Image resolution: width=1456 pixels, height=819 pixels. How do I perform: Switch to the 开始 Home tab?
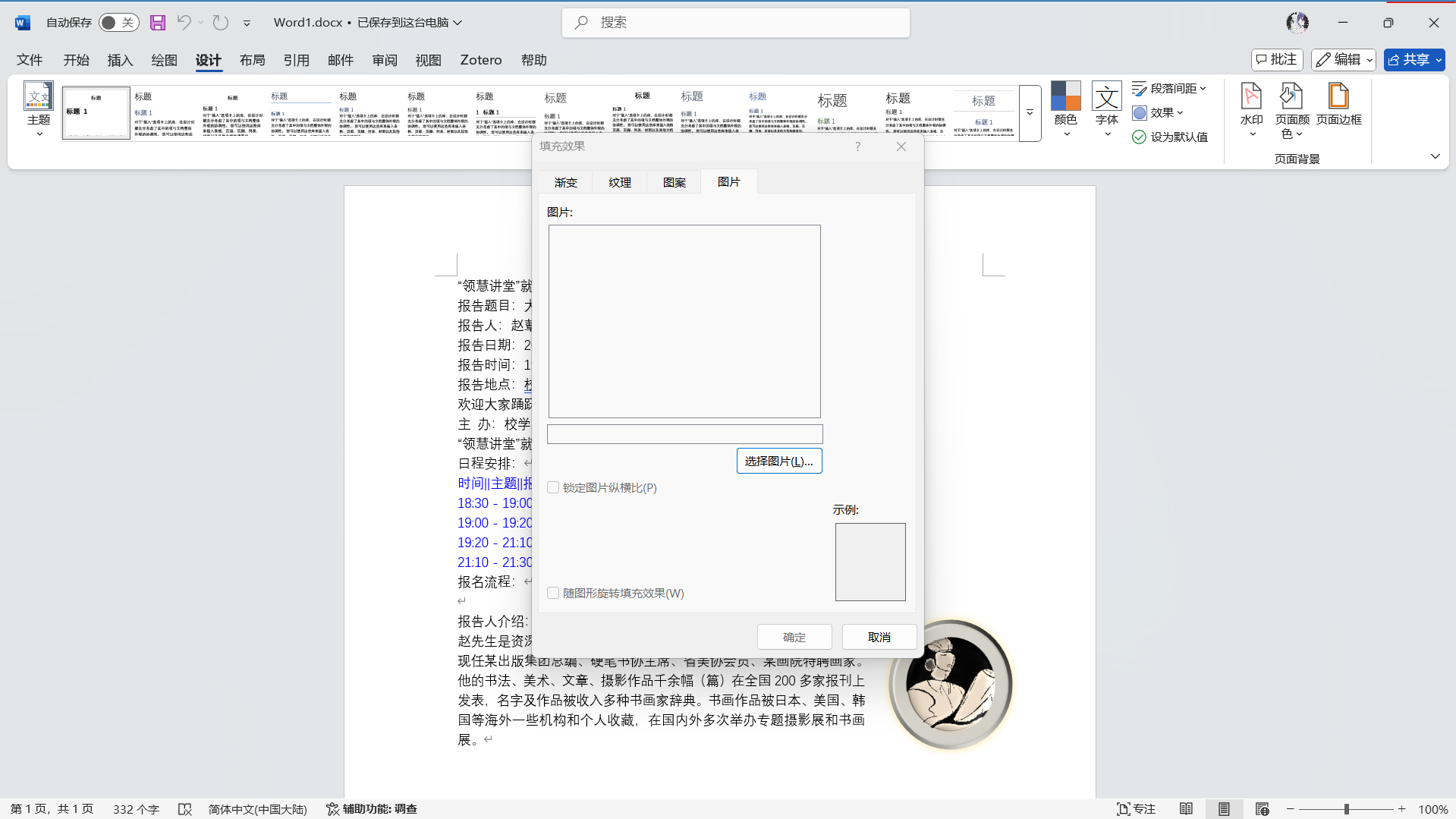(x=76, y=60)
